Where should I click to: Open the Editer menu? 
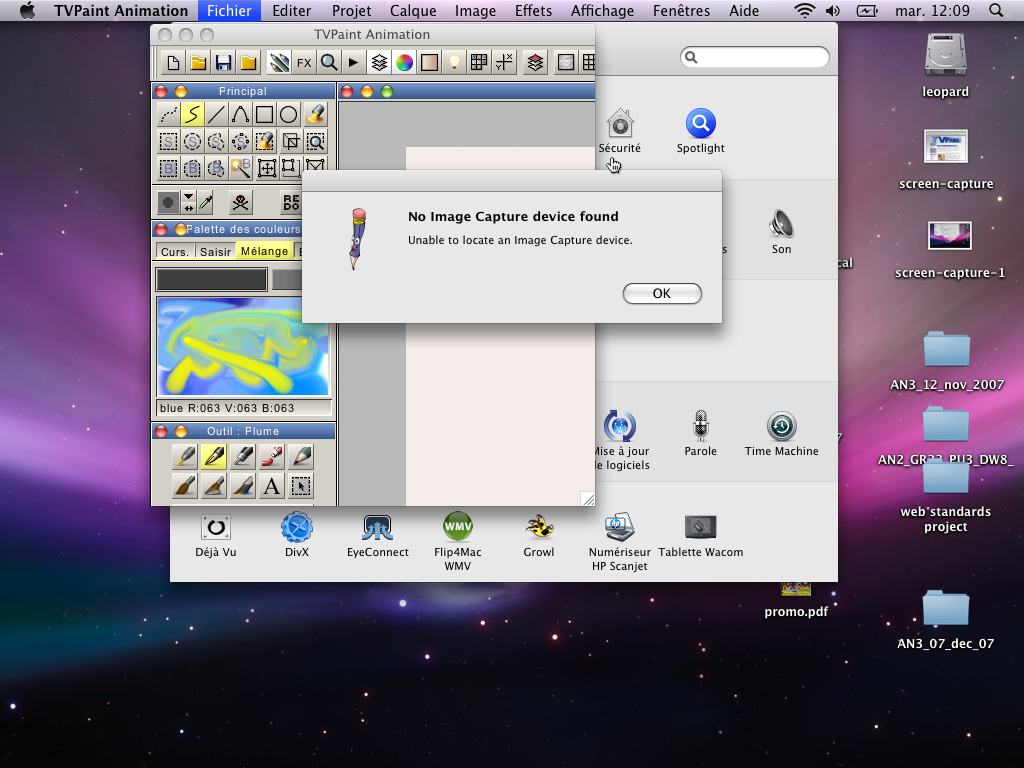click(291, 10)
